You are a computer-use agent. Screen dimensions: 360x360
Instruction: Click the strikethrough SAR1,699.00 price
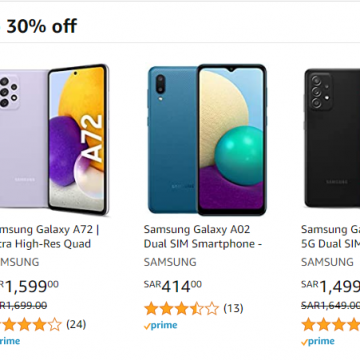click(23, 305)
